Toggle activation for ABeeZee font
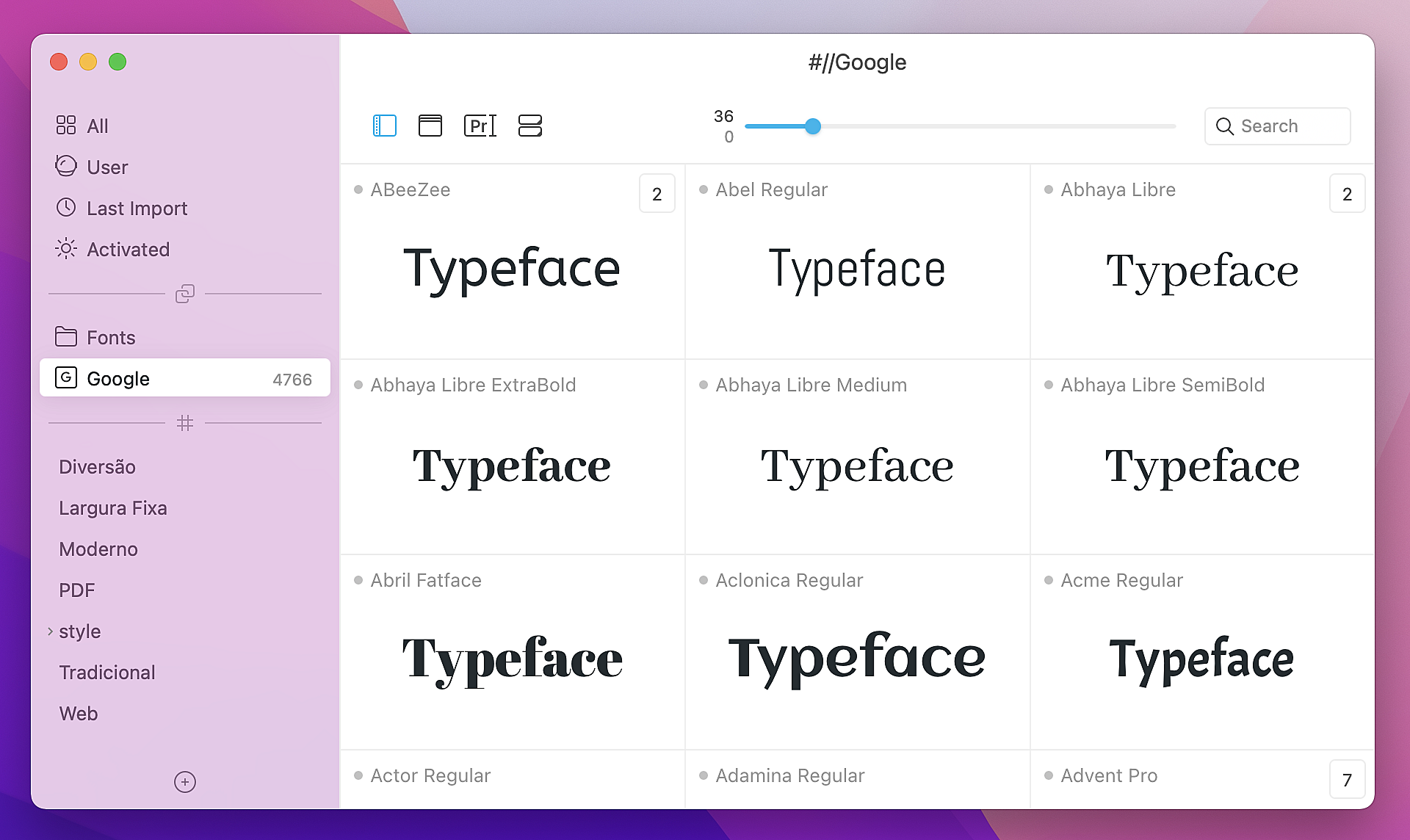The image size is (1410, 840). 361,189
